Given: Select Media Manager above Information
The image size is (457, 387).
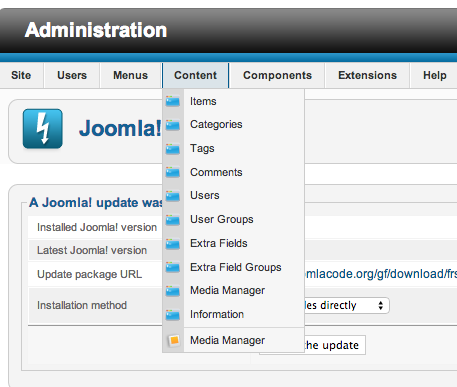Looking at the screenshot, I should (233, 291).
